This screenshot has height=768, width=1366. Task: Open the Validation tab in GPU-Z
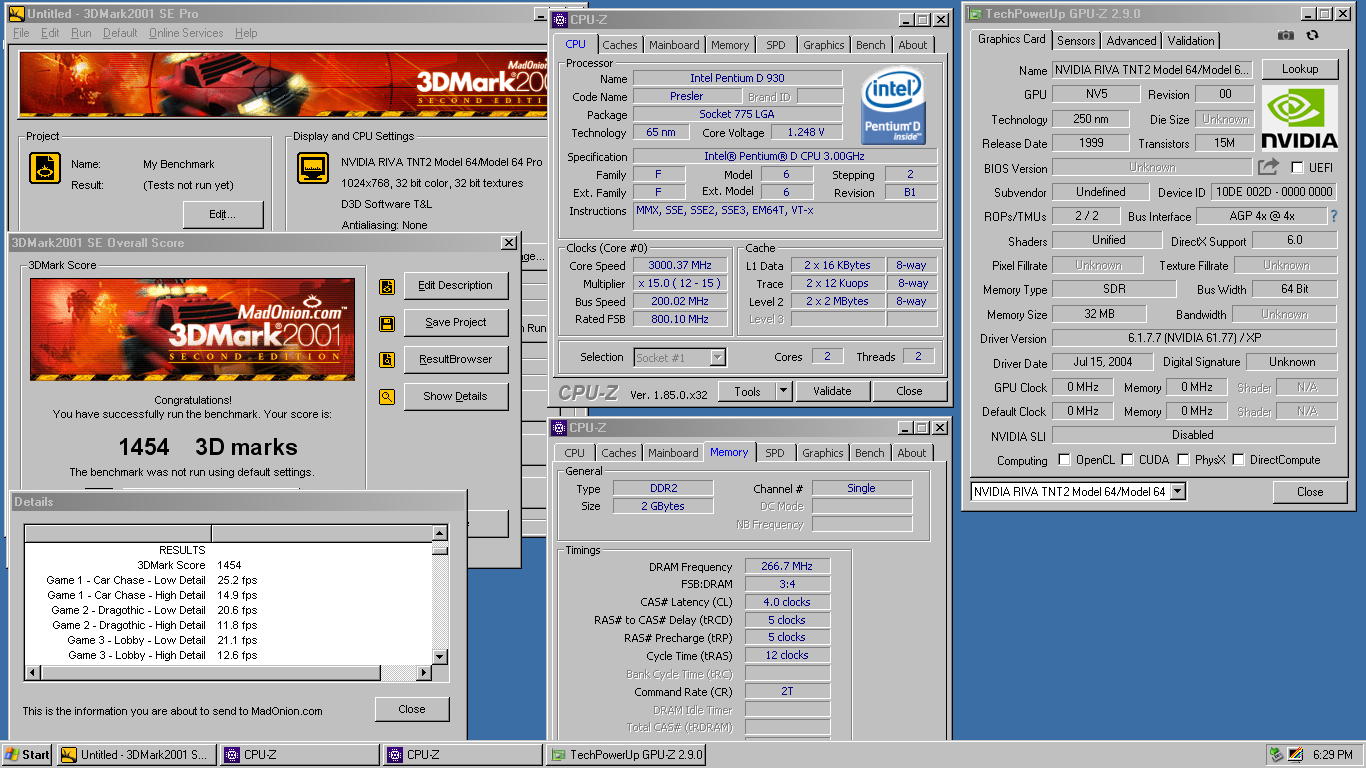pos(1191,41)
